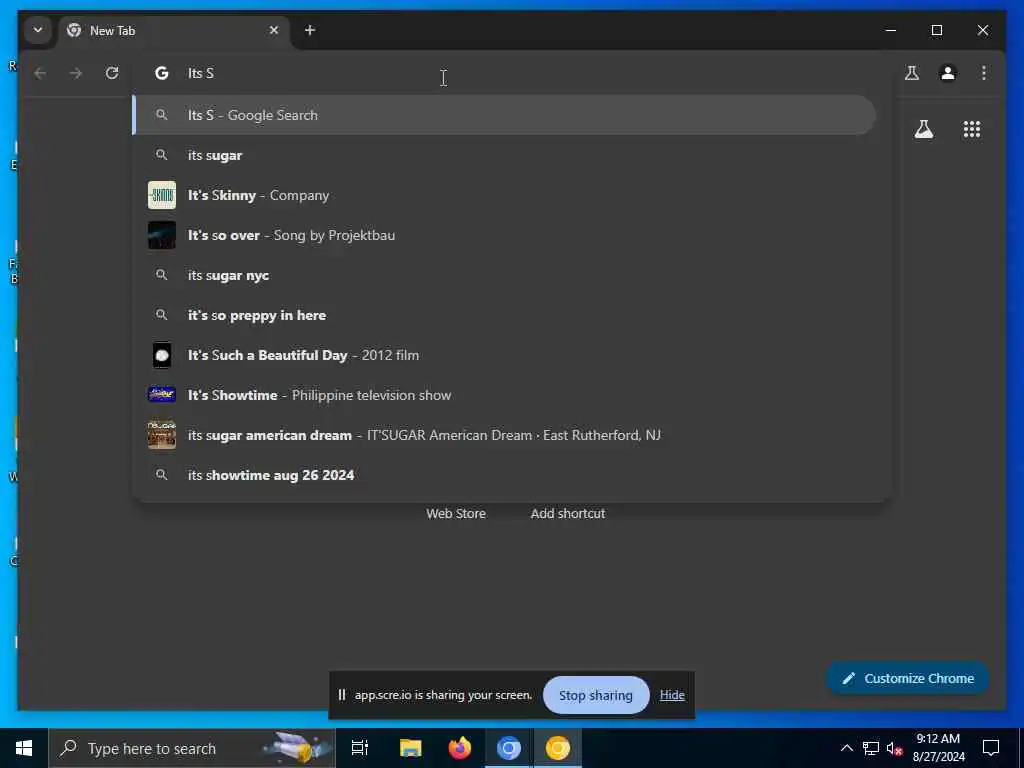Click the Google G icon in omnibox
The width and height of the screenshot is (1024, 768).
point(161,73)
